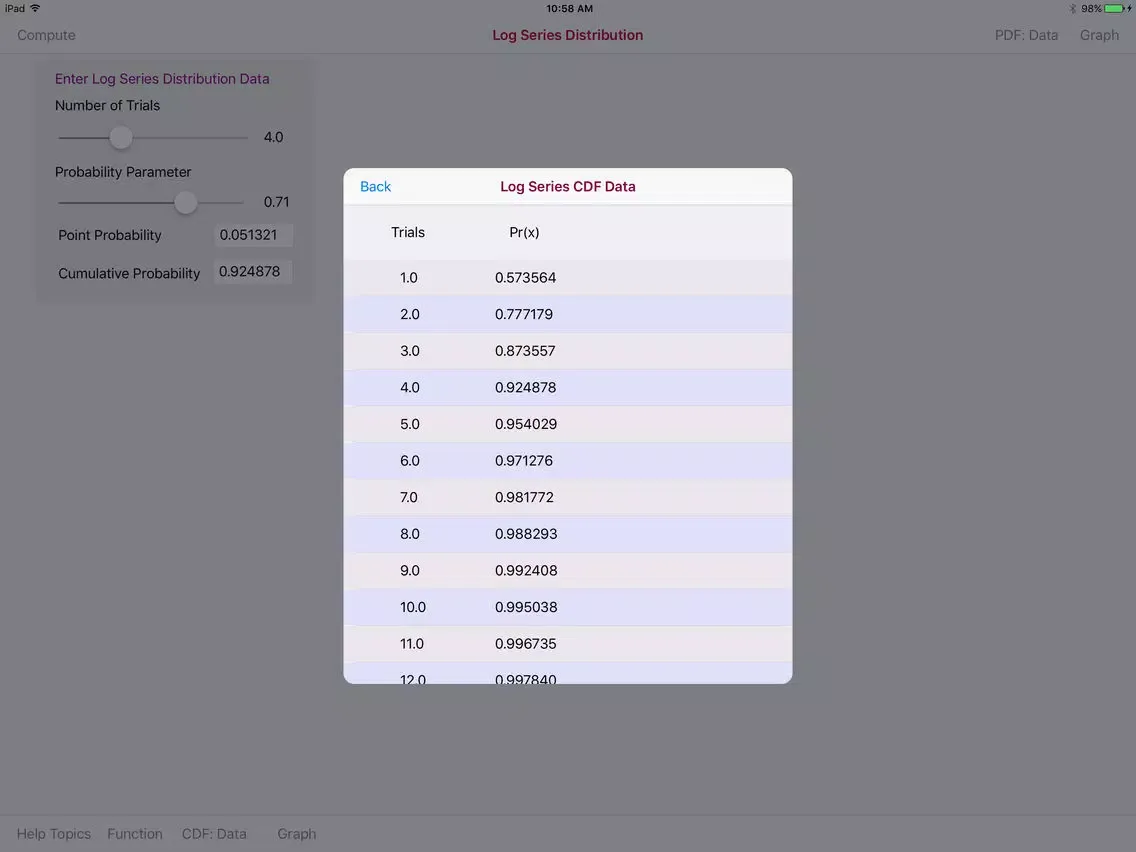Select the value 0.954029

526,424
